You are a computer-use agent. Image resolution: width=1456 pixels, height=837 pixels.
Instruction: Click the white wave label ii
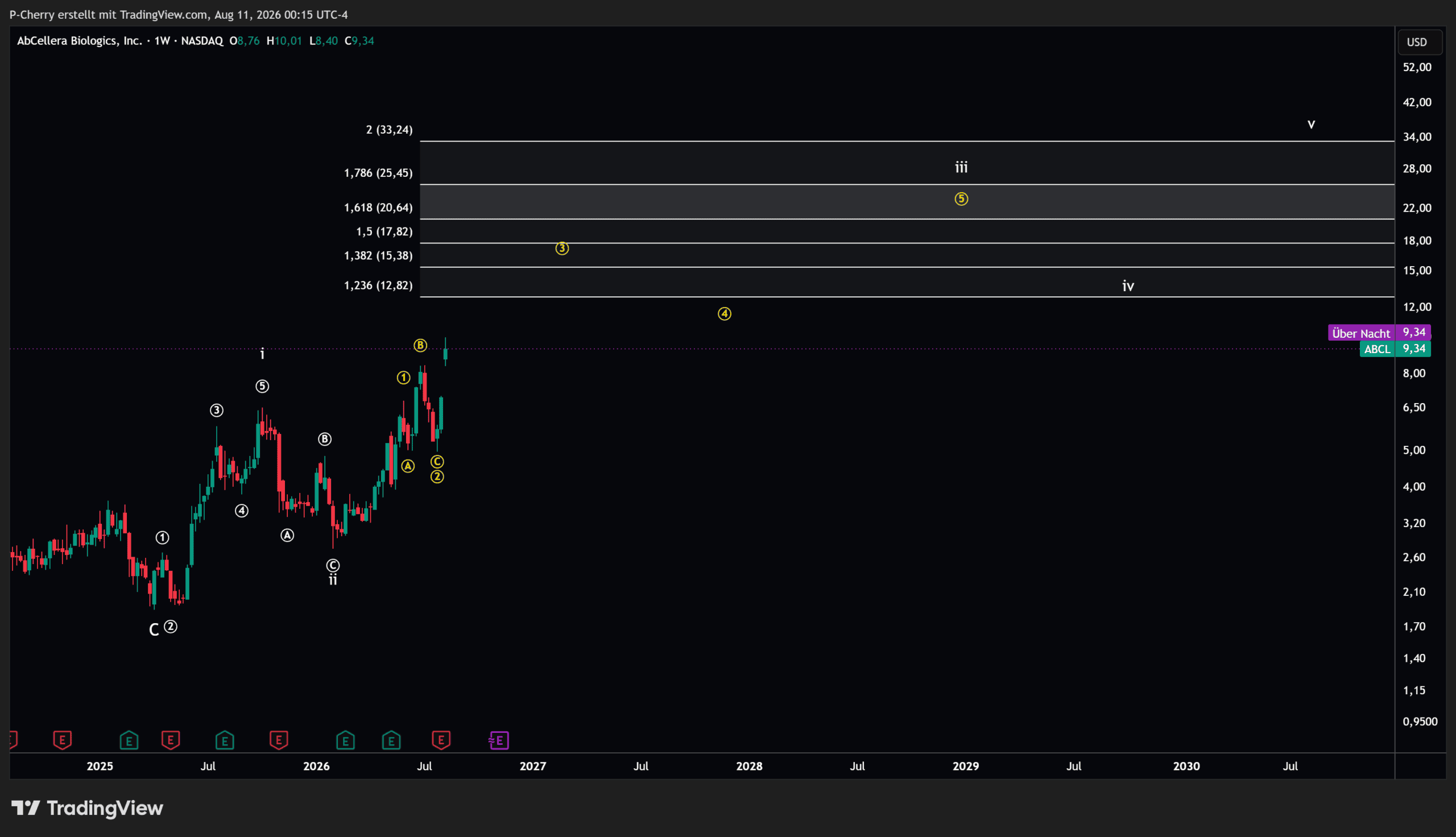coord(333,580)
